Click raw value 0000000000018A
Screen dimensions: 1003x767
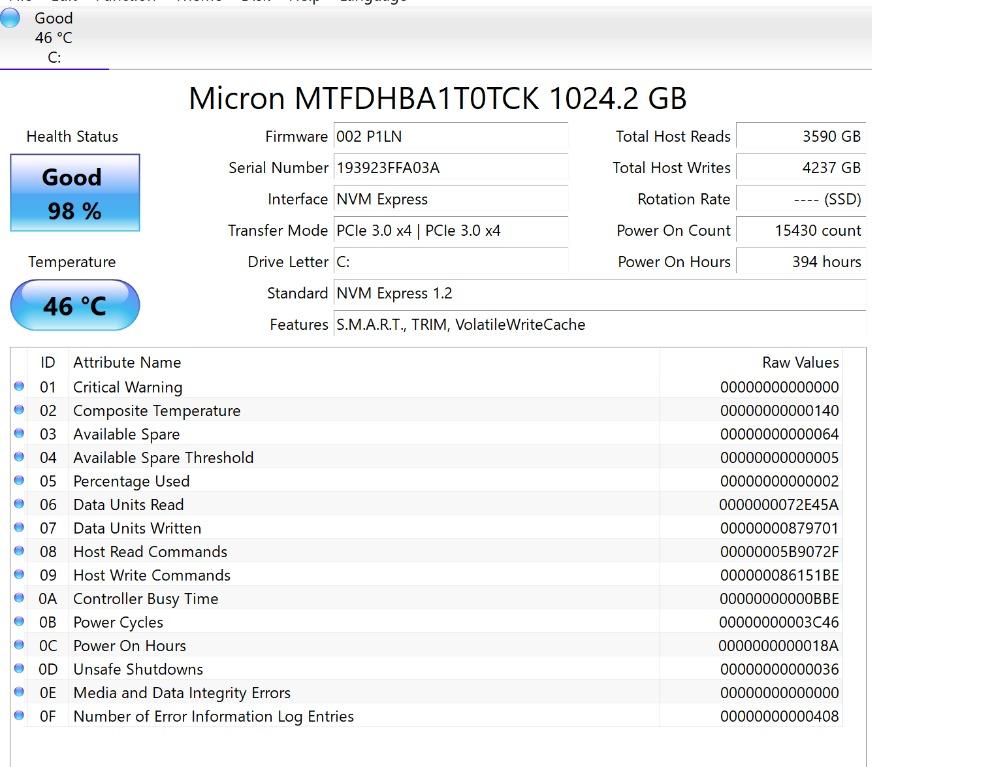[x=778, y=645]
